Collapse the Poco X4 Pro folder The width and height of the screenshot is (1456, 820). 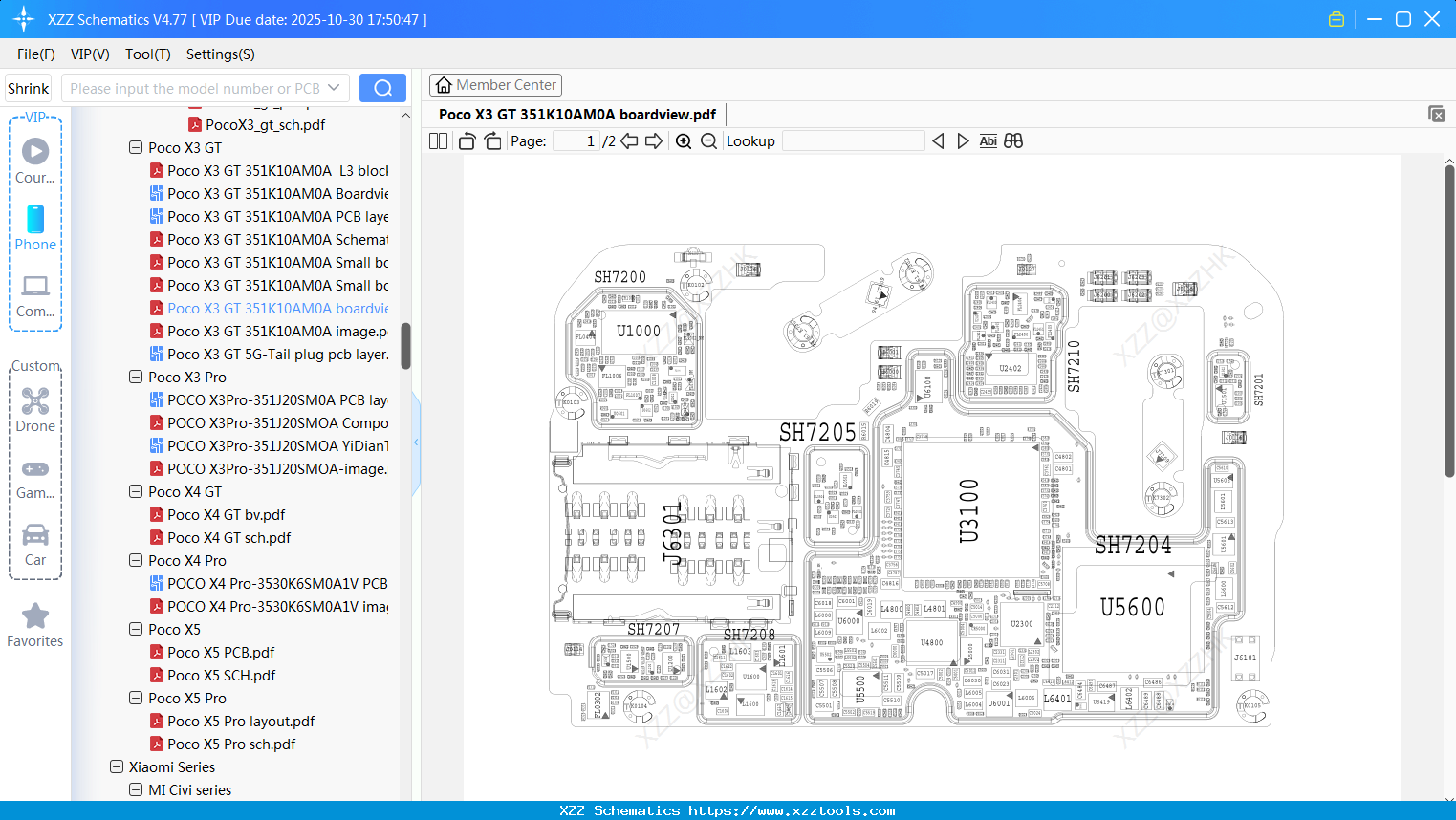136,561
